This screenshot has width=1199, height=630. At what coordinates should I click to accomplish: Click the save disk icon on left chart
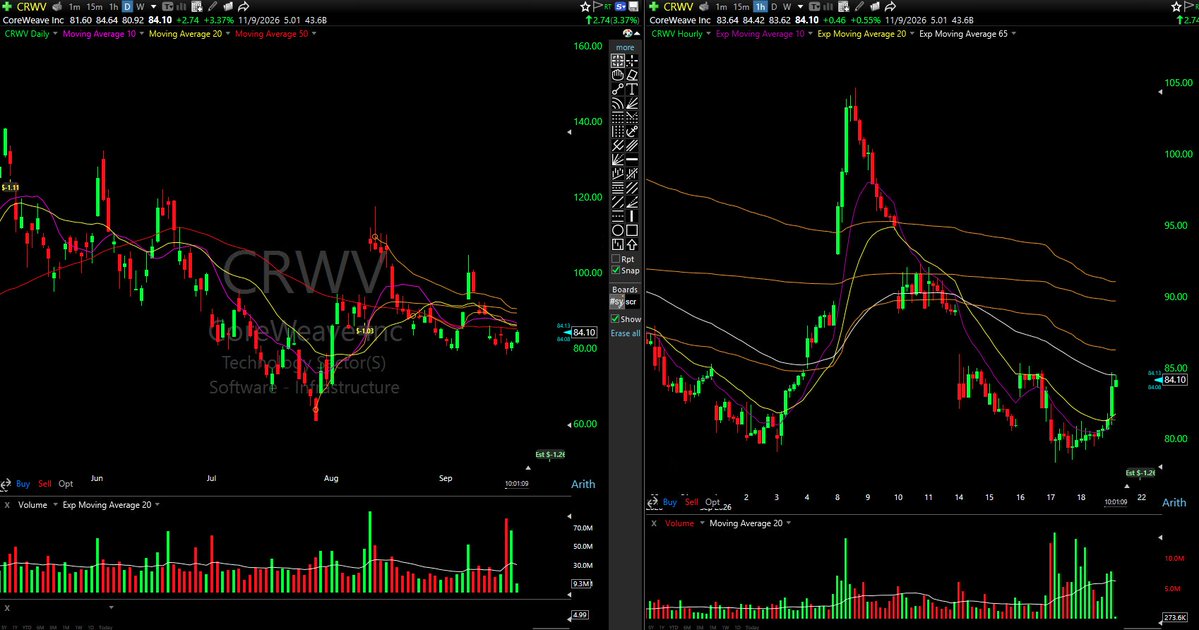[633, 7]
